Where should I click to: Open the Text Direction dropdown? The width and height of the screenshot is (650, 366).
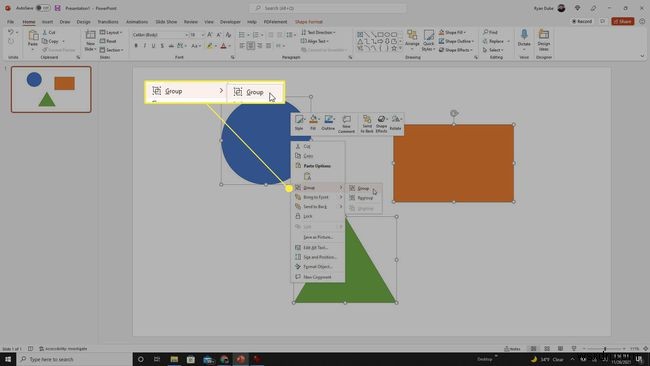click(318, 32)
